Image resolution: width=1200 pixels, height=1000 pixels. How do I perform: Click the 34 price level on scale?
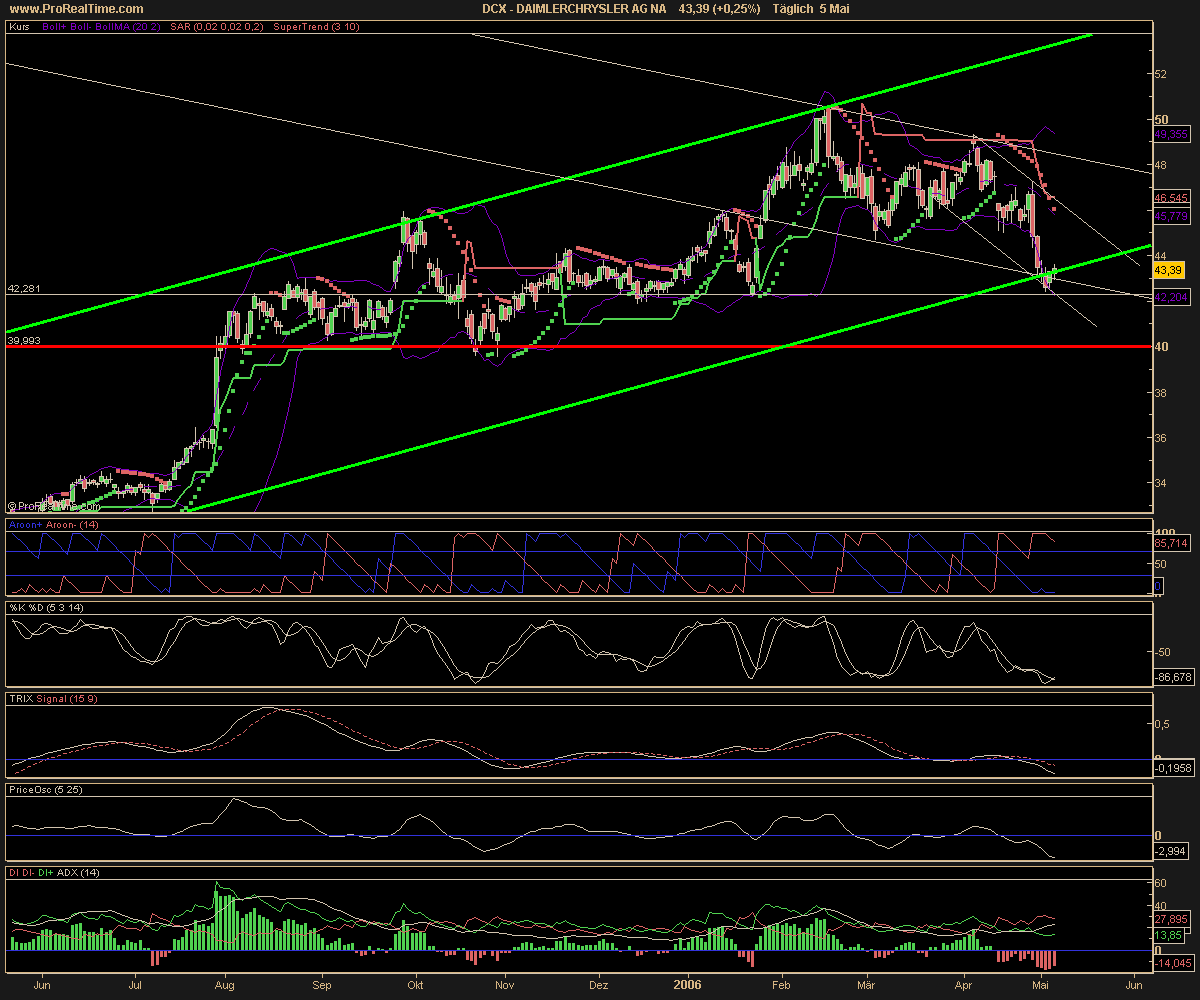[x=1161, y=484]
